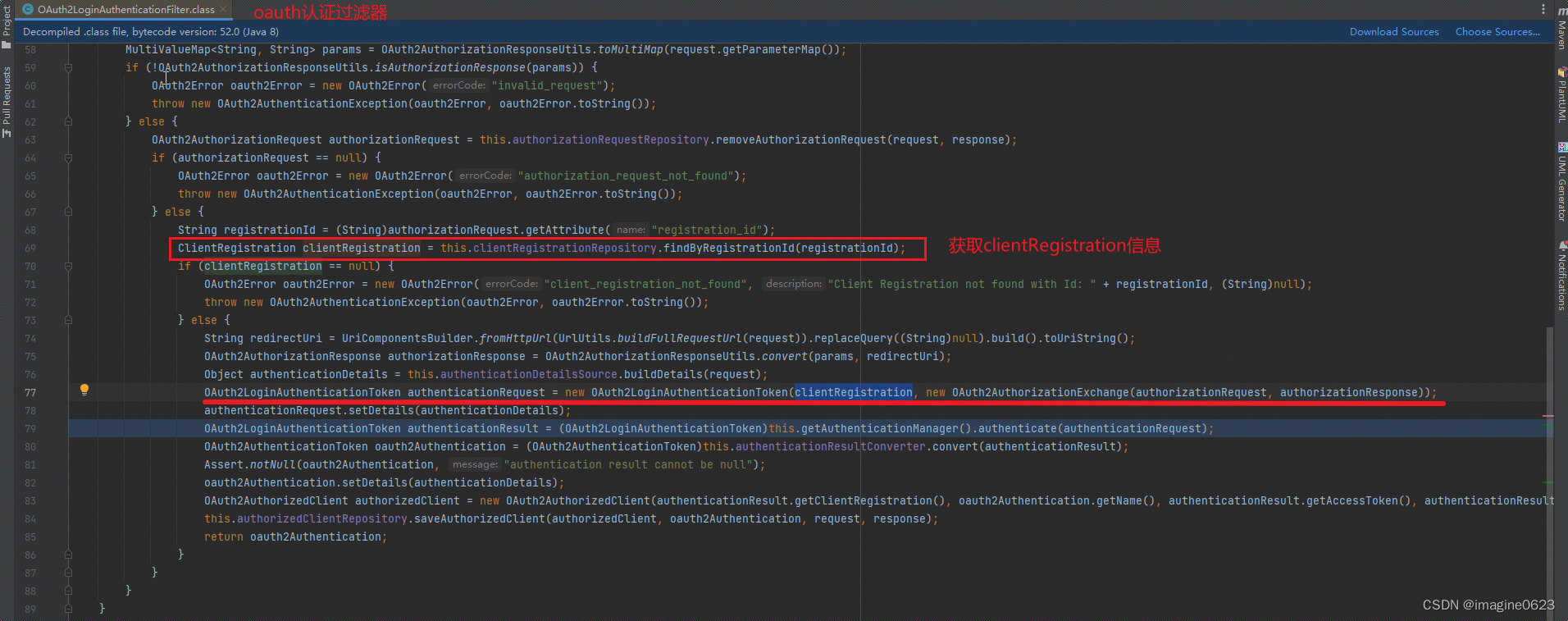Click the light bulb intention icon on line 77
The image size is (1568, 621).
click(84, 390)
